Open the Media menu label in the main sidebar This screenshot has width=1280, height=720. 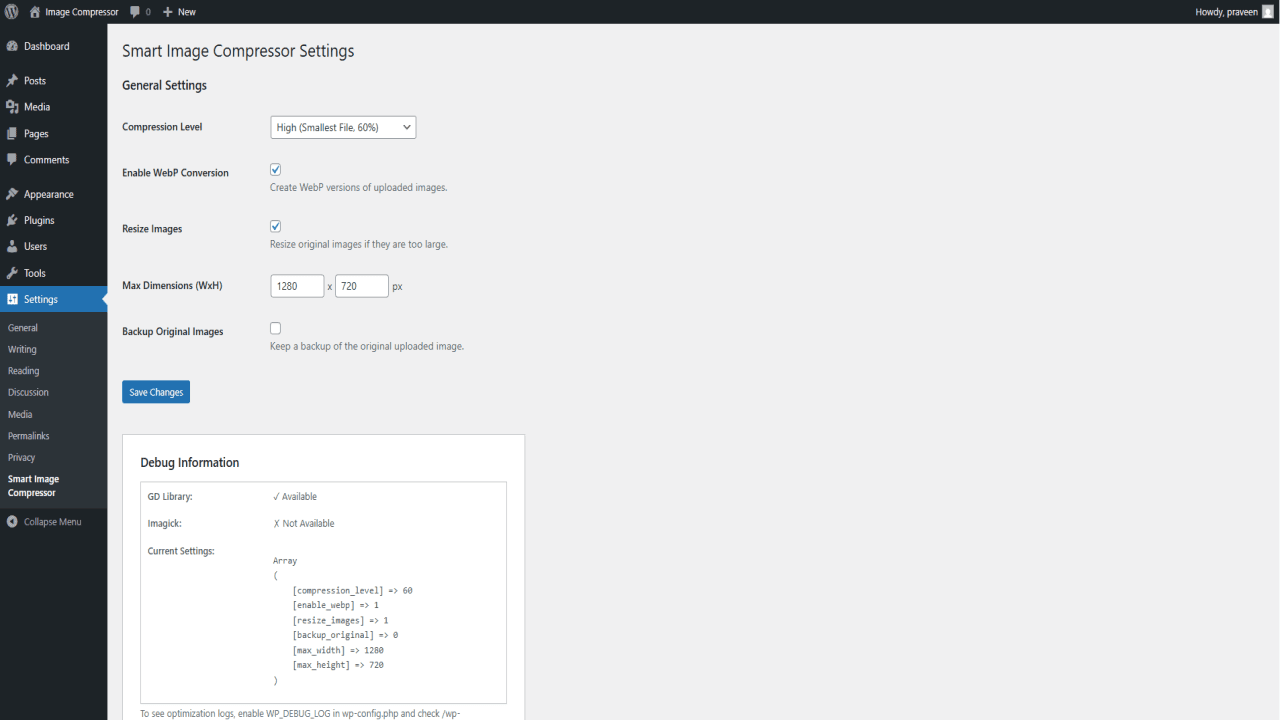tap(37, 107)
